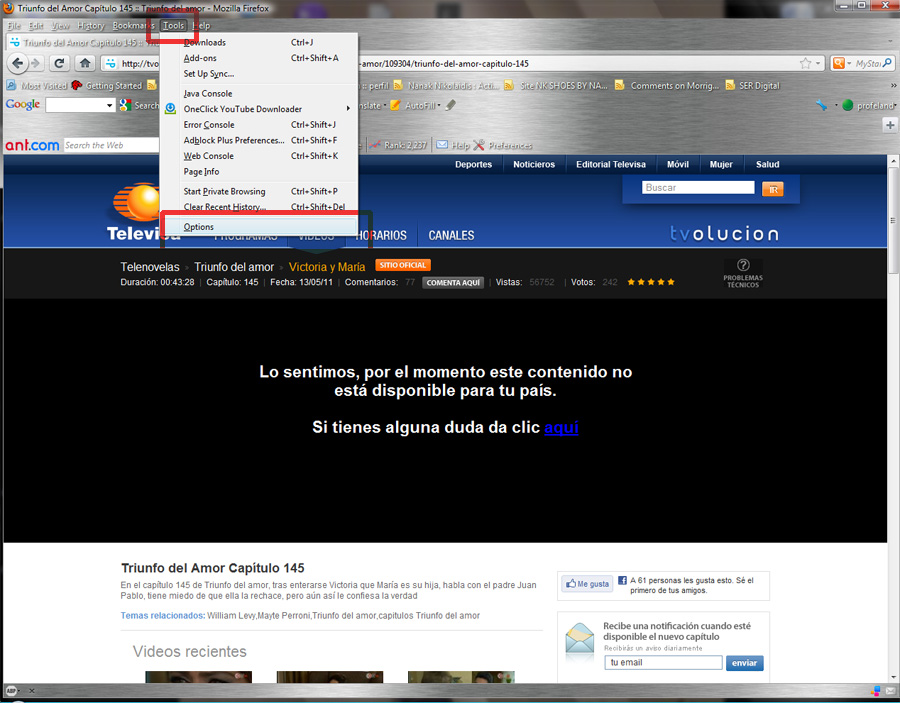Open the Tools menu

tap(173, 25)
